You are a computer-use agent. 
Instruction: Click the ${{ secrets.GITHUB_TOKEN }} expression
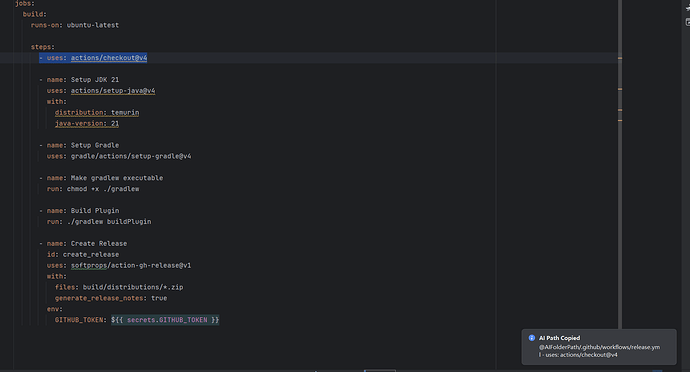(x=165, y=320)
